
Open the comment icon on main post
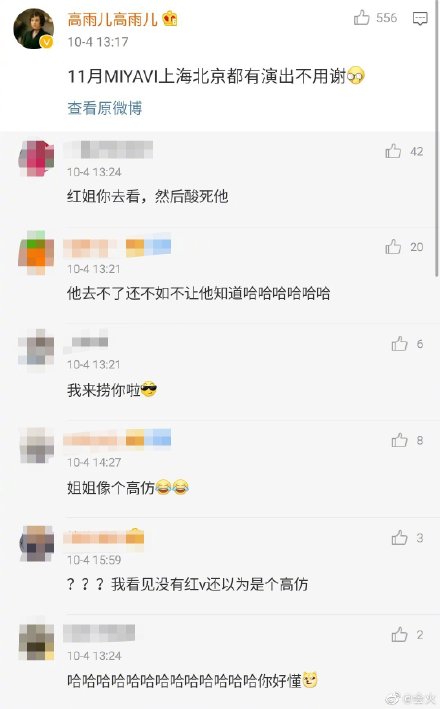(420, 19)
